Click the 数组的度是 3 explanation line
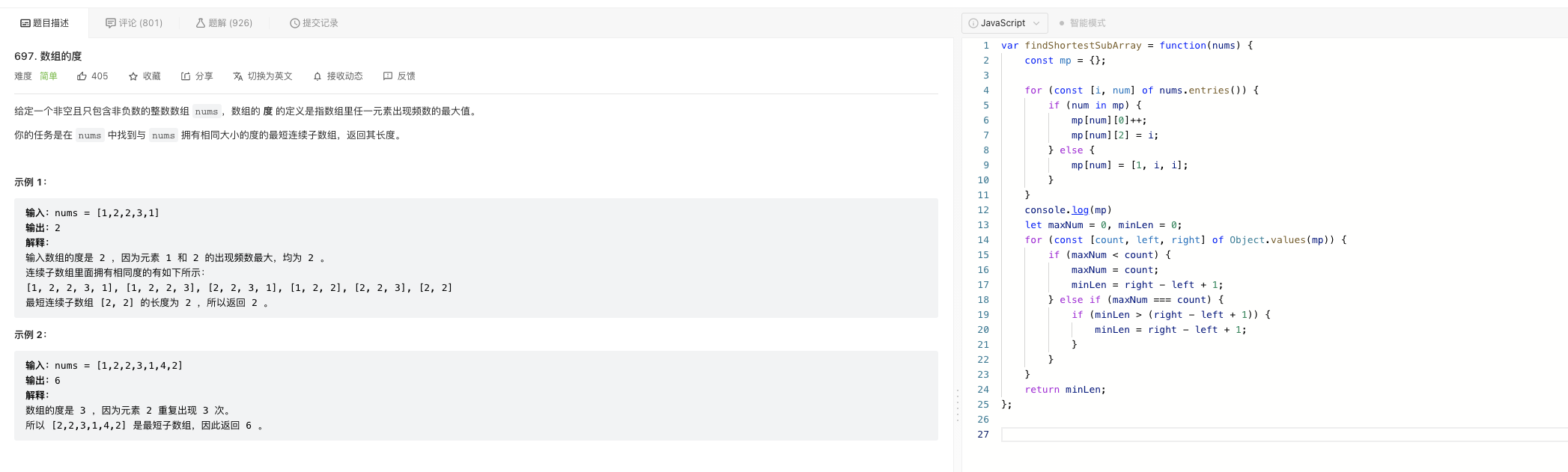This screenshot has width=1568, height=472. tap(128, 411)
